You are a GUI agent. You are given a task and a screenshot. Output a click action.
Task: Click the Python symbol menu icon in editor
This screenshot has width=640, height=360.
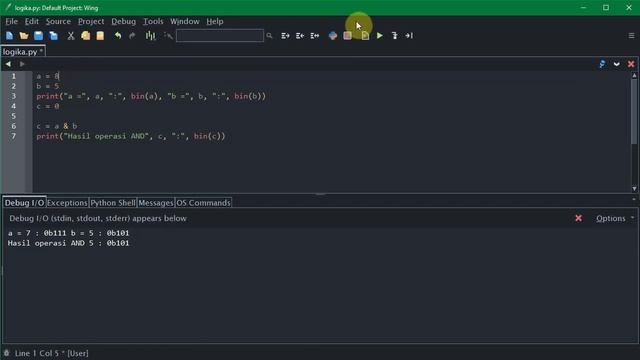pos(602,64)
